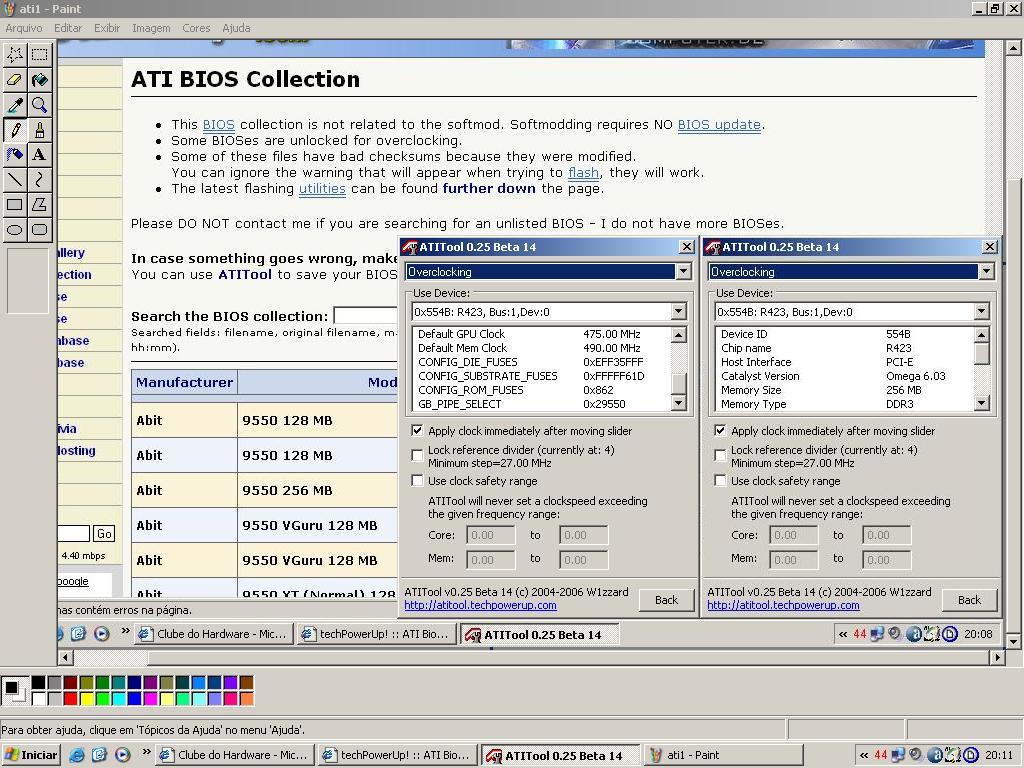Activate the Magnifier tool
The width and height of the screenshot is (1024, 768).
point(40,104)
